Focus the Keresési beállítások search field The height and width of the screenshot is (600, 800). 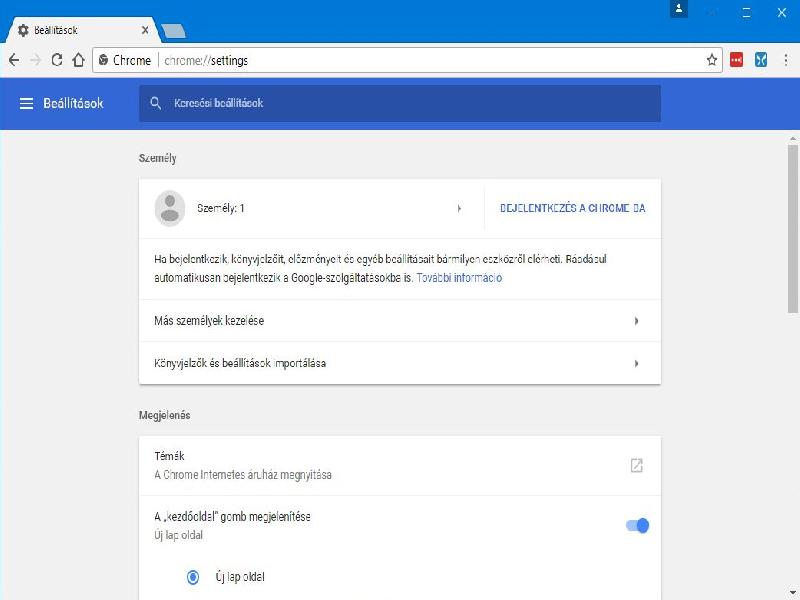pos(400,104)
